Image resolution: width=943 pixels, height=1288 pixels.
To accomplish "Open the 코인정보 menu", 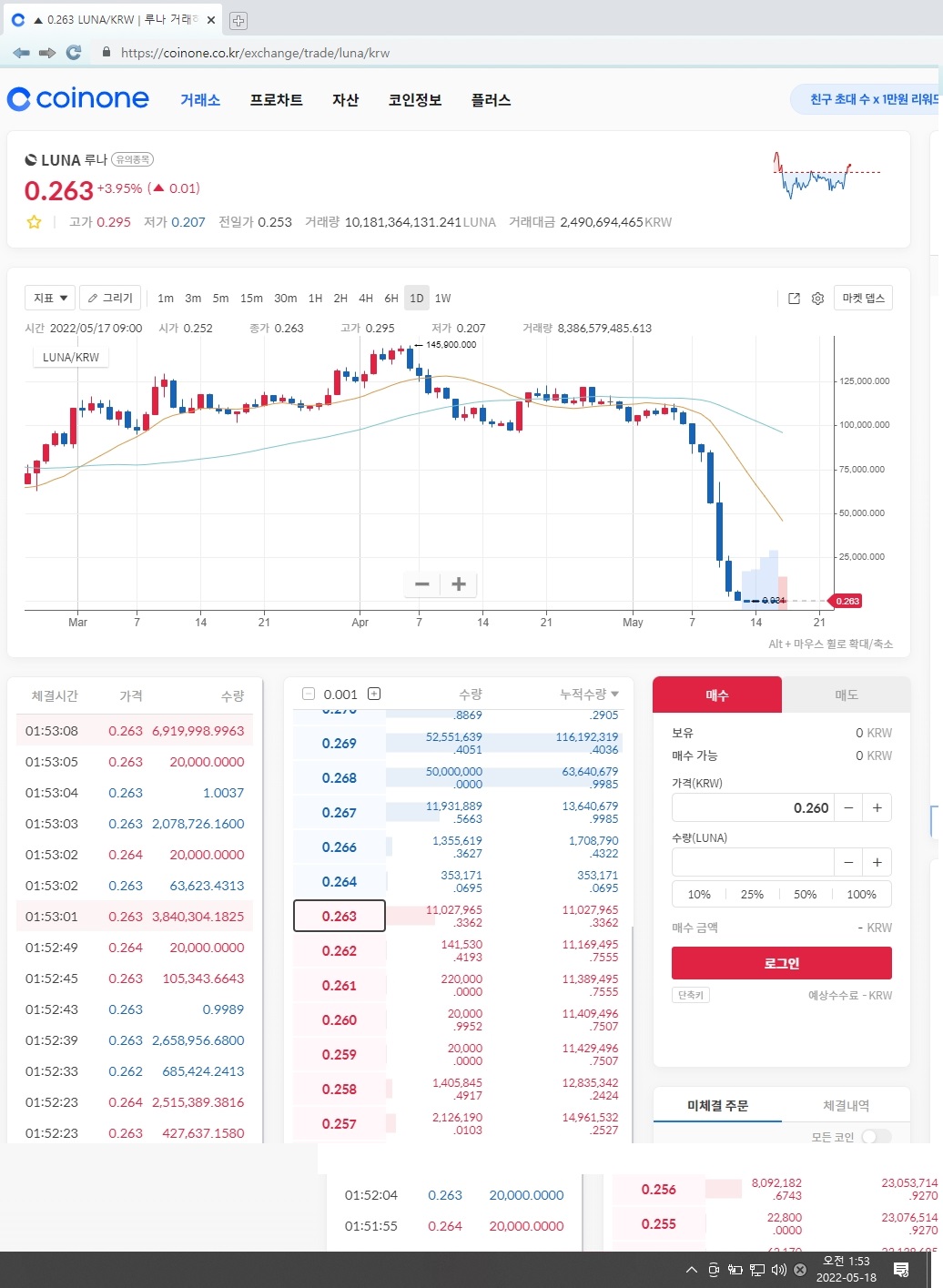I will pos(415,100).
